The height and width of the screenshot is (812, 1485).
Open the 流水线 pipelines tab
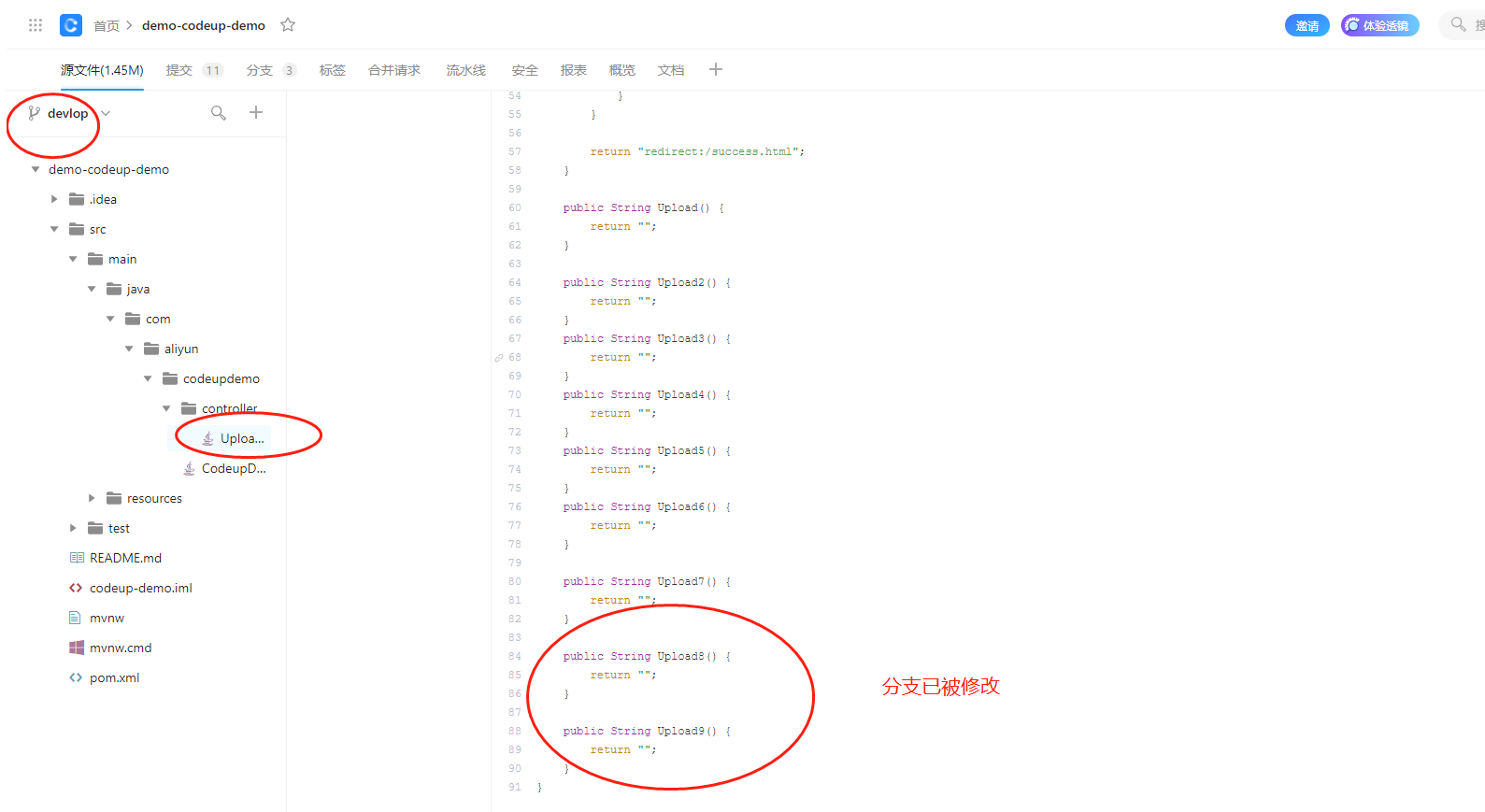(x=466, y=70)
